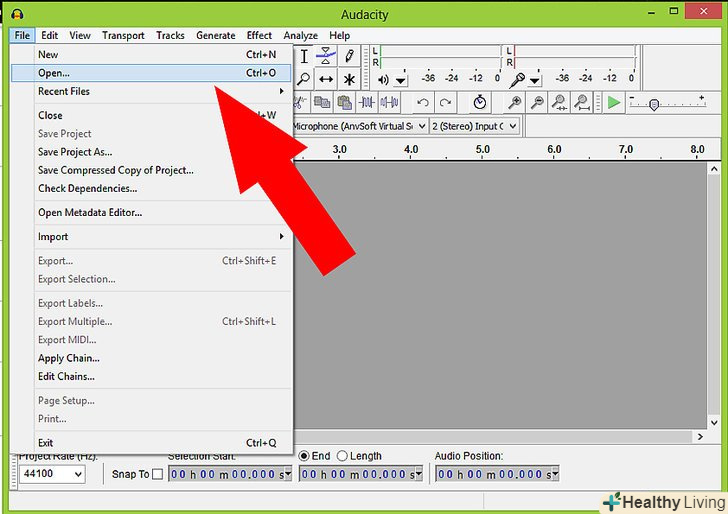Select the End radio button
This screenshot has height=514, width=728.
(305, 456)
